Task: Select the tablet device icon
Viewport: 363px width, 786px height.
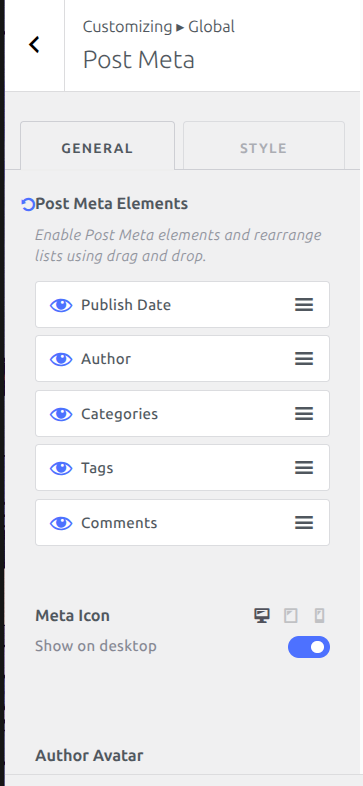Action: pyautogui.click(x=291, y=616)
